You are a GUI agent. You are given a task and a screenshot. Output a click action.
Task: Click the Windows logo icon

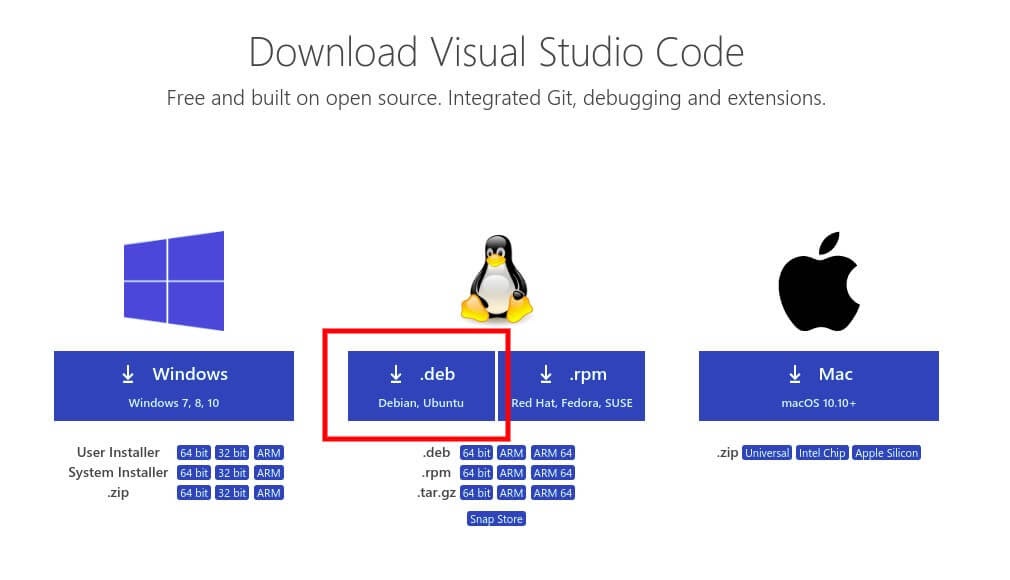coord(175,280)
